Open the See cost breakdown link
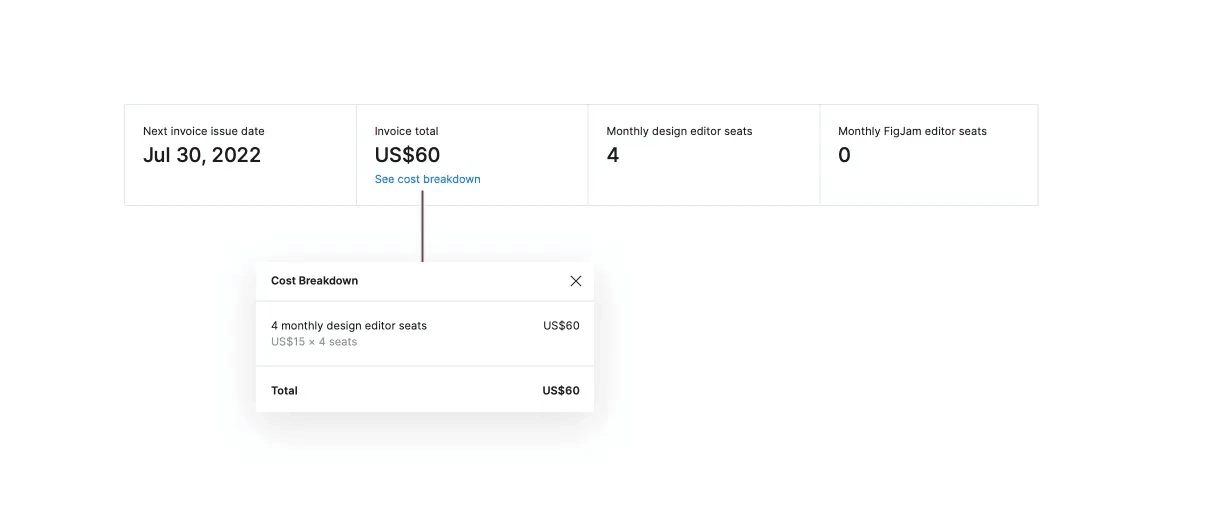1209x519 pixels. 427,179
